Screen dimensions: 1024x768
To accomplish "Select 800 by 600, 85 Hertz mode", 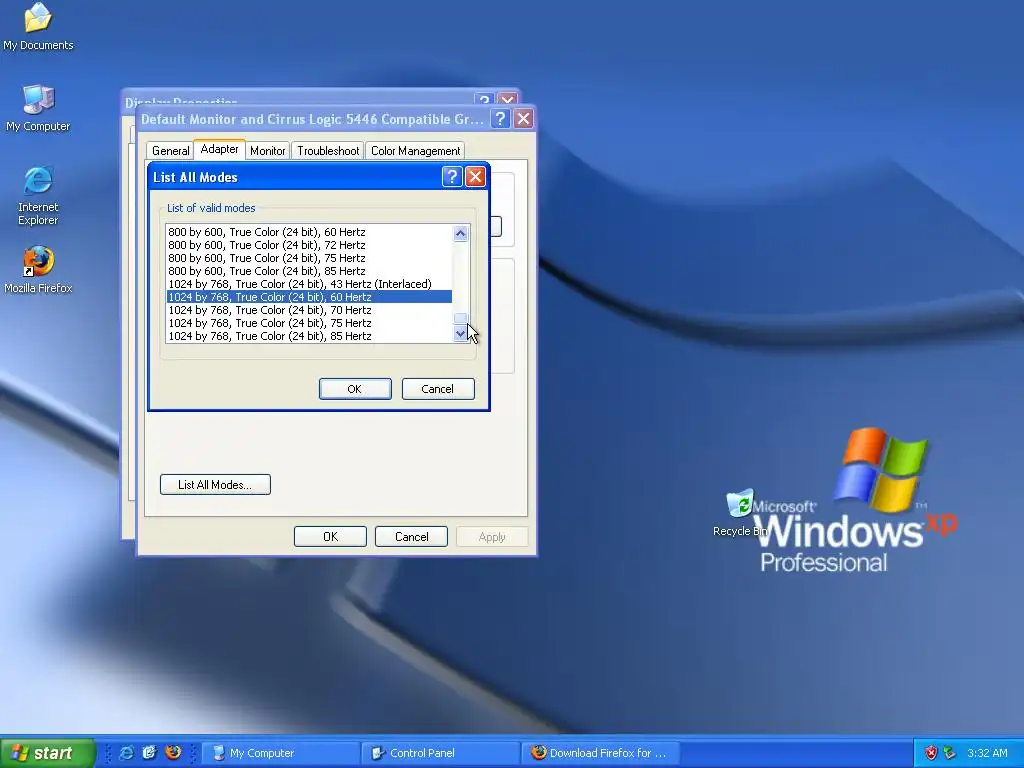I will (x=308, y=271).
